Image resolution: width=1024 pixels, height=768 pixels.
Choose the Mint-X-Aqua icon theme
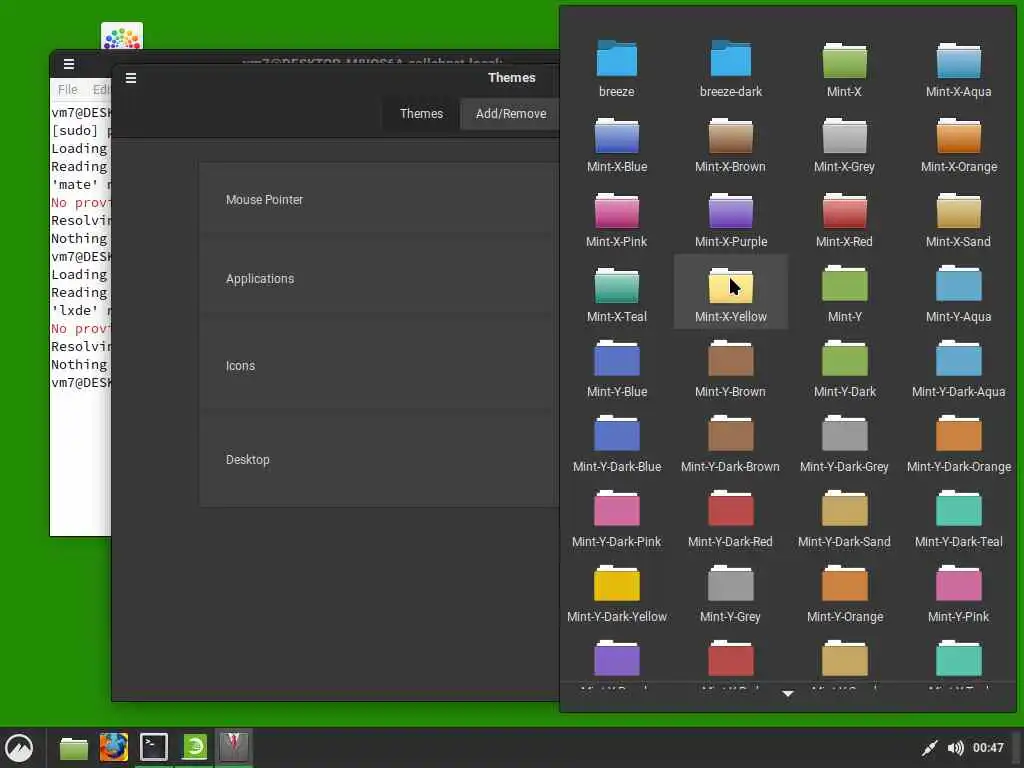click(958, 68)
